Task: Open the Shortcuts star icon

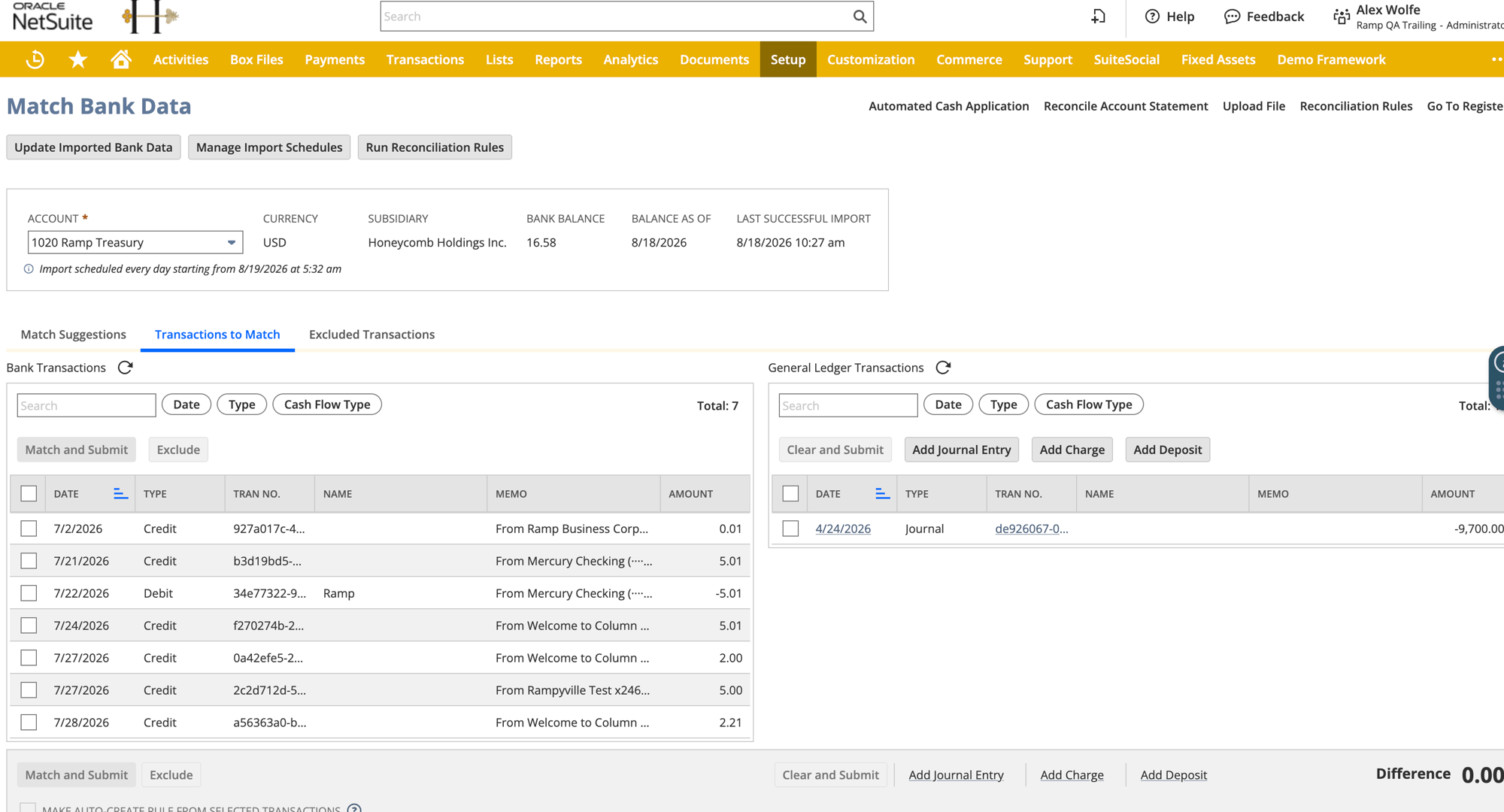Action: click(x=77, y=59)
